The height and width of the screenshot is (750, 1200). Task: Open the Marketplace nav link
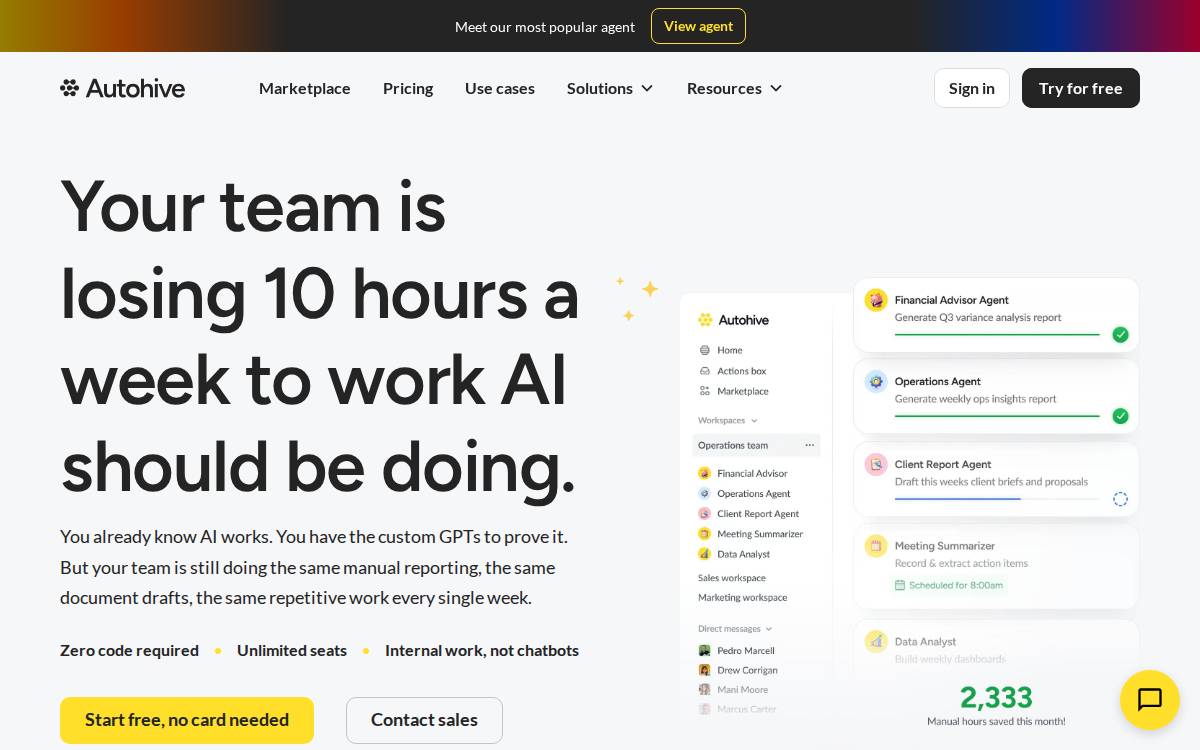click(305, 88)
